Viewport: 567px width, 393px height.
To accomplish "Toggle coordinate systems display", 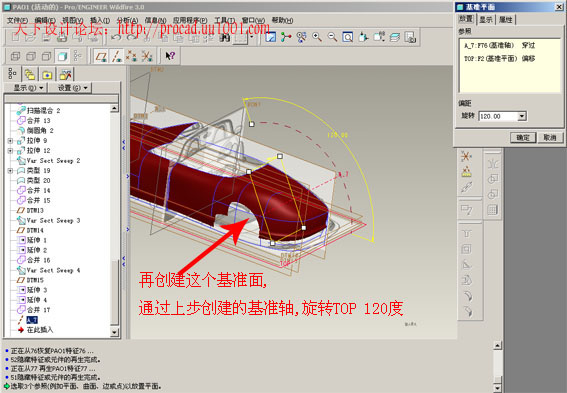I will click(146, 56).
